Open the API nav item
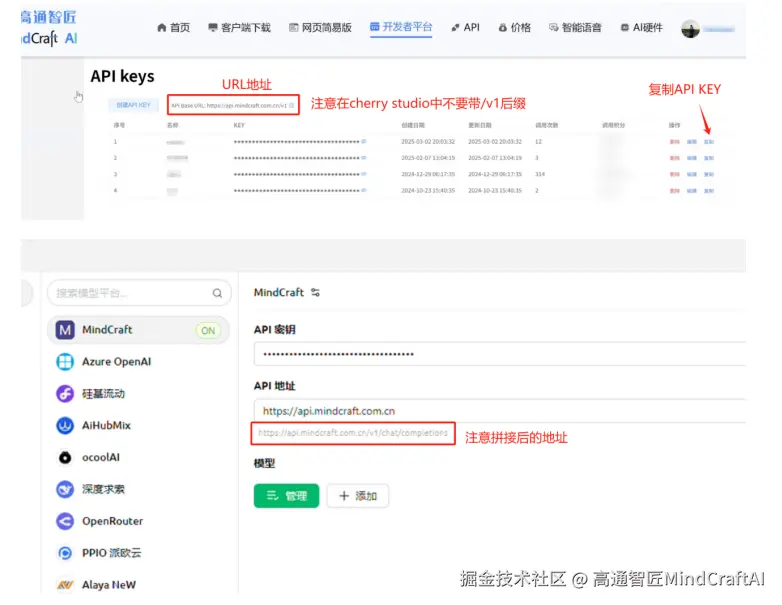 point(465,27)
